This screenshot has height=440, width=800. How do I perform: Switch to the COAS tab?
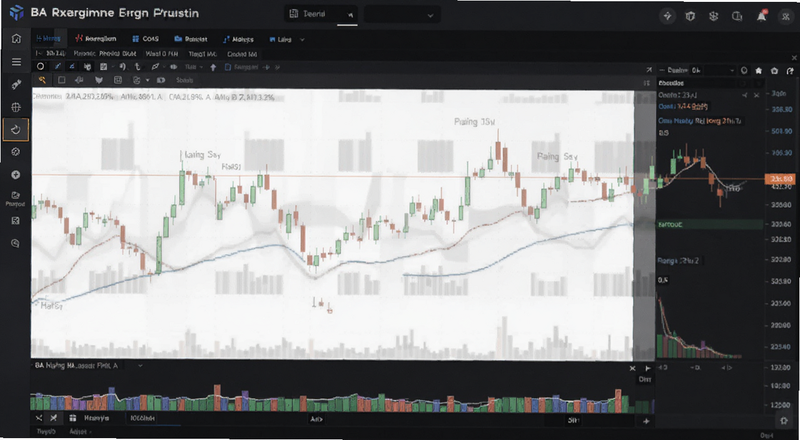(x=146, y=39)
